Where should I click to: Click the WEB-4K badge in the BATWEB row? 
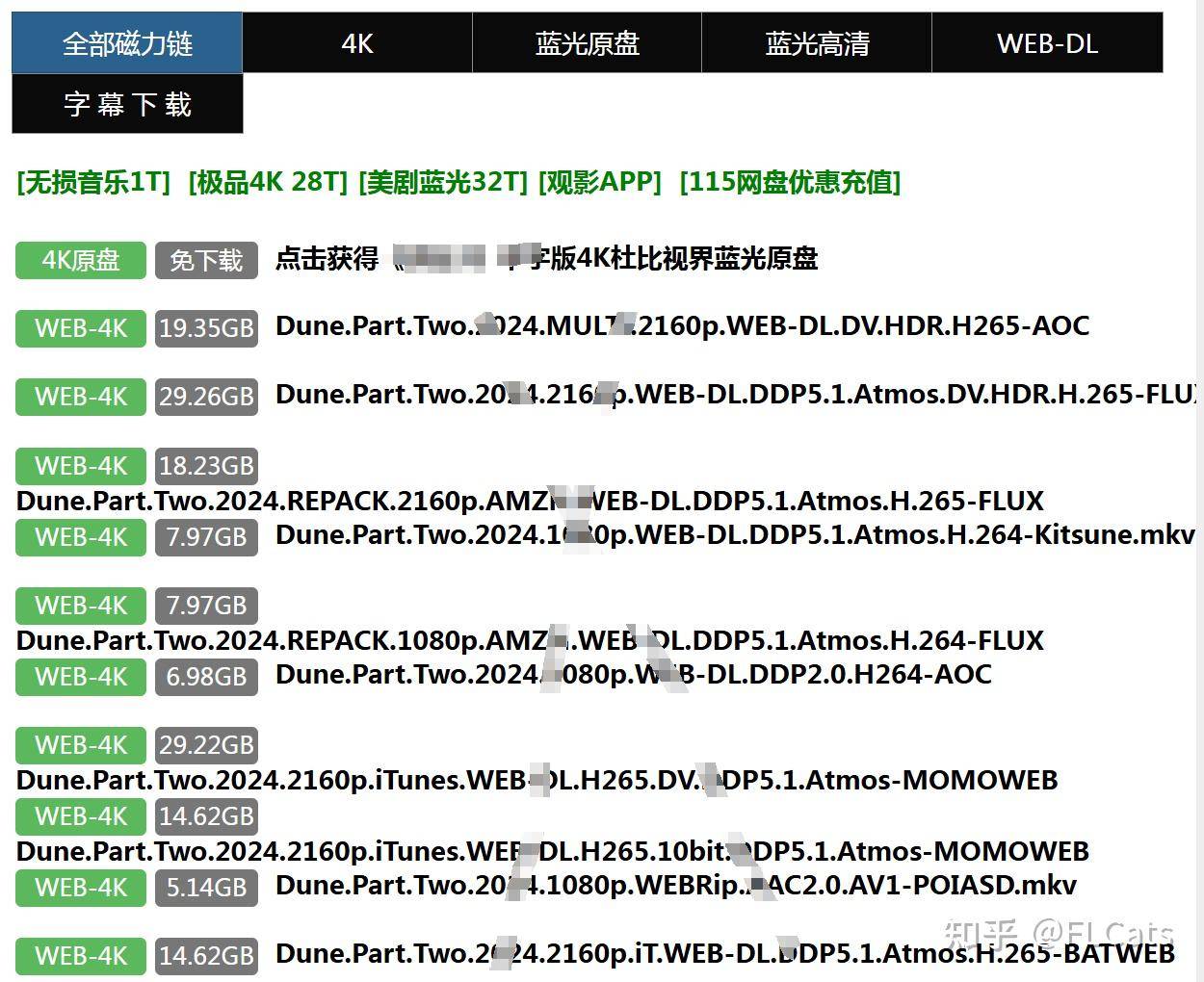81,956
